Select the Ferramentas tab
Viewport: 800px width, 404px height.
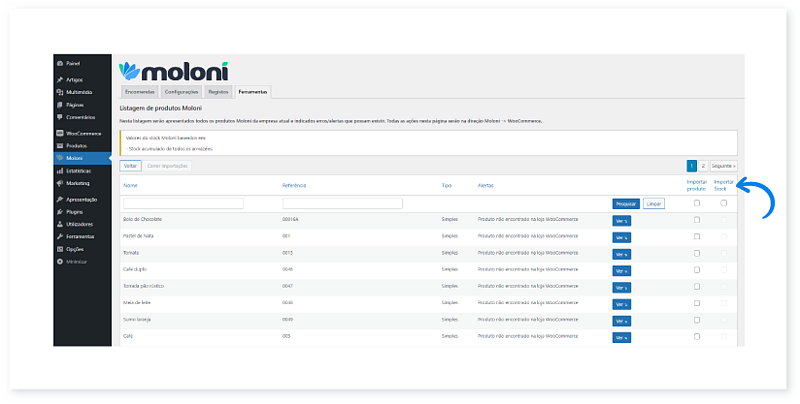253,92
